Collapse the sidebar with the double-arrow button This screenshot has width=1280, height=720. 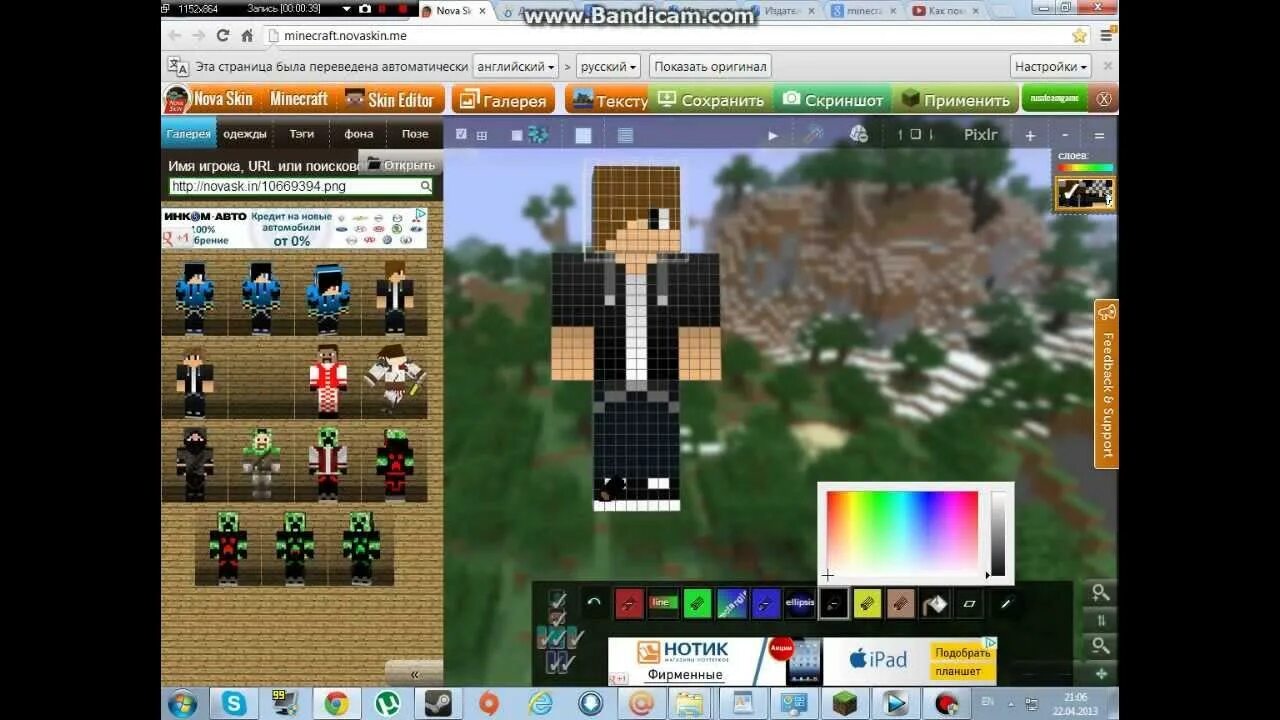(x=414, y=673)
